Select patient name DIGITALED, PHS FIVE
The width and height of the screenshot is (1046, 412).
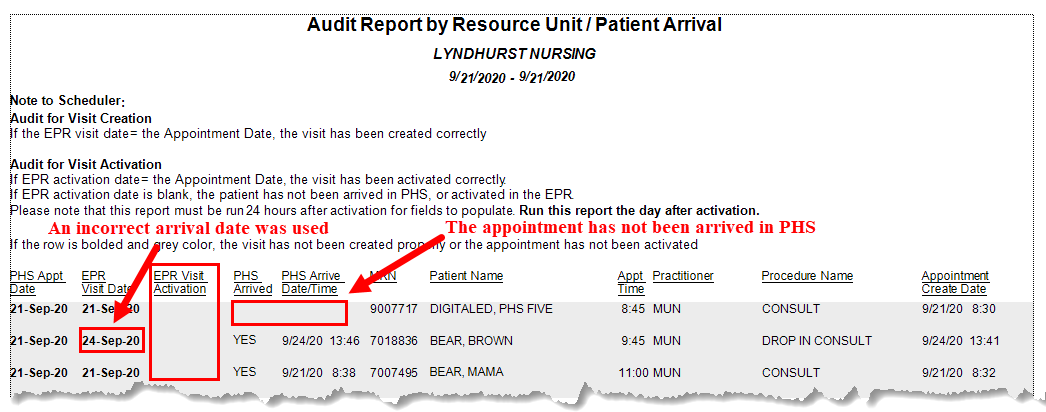[x=488, y=309]
